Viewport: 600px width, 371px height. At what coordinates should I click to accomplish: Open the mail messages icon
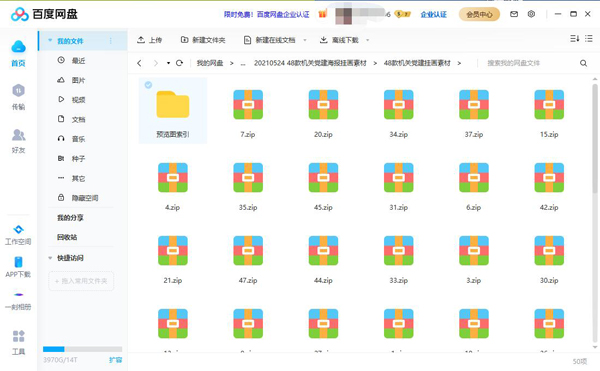514,14
